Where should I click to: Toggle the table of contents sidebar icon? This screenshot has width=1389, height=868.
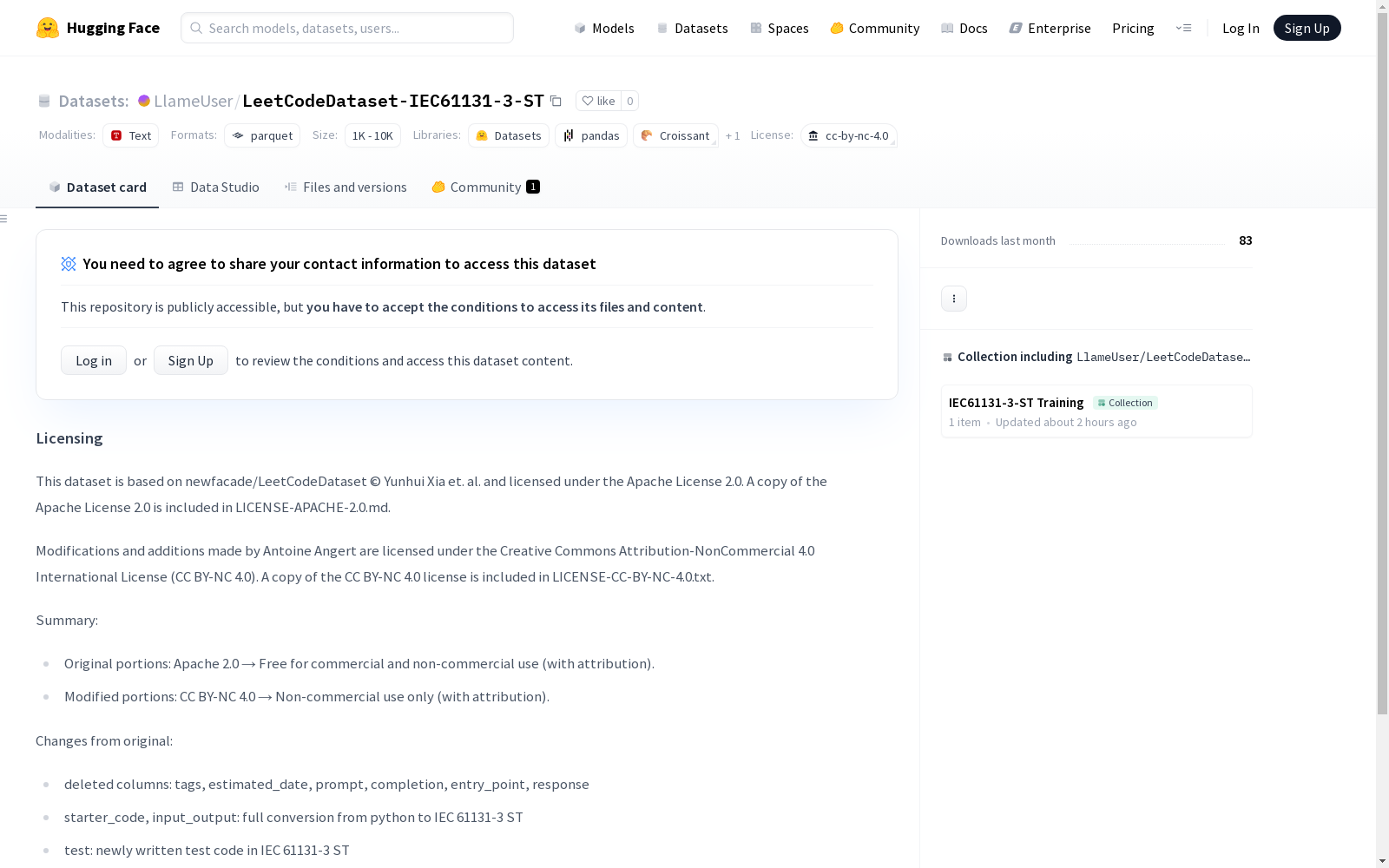(x=4, y=219)
